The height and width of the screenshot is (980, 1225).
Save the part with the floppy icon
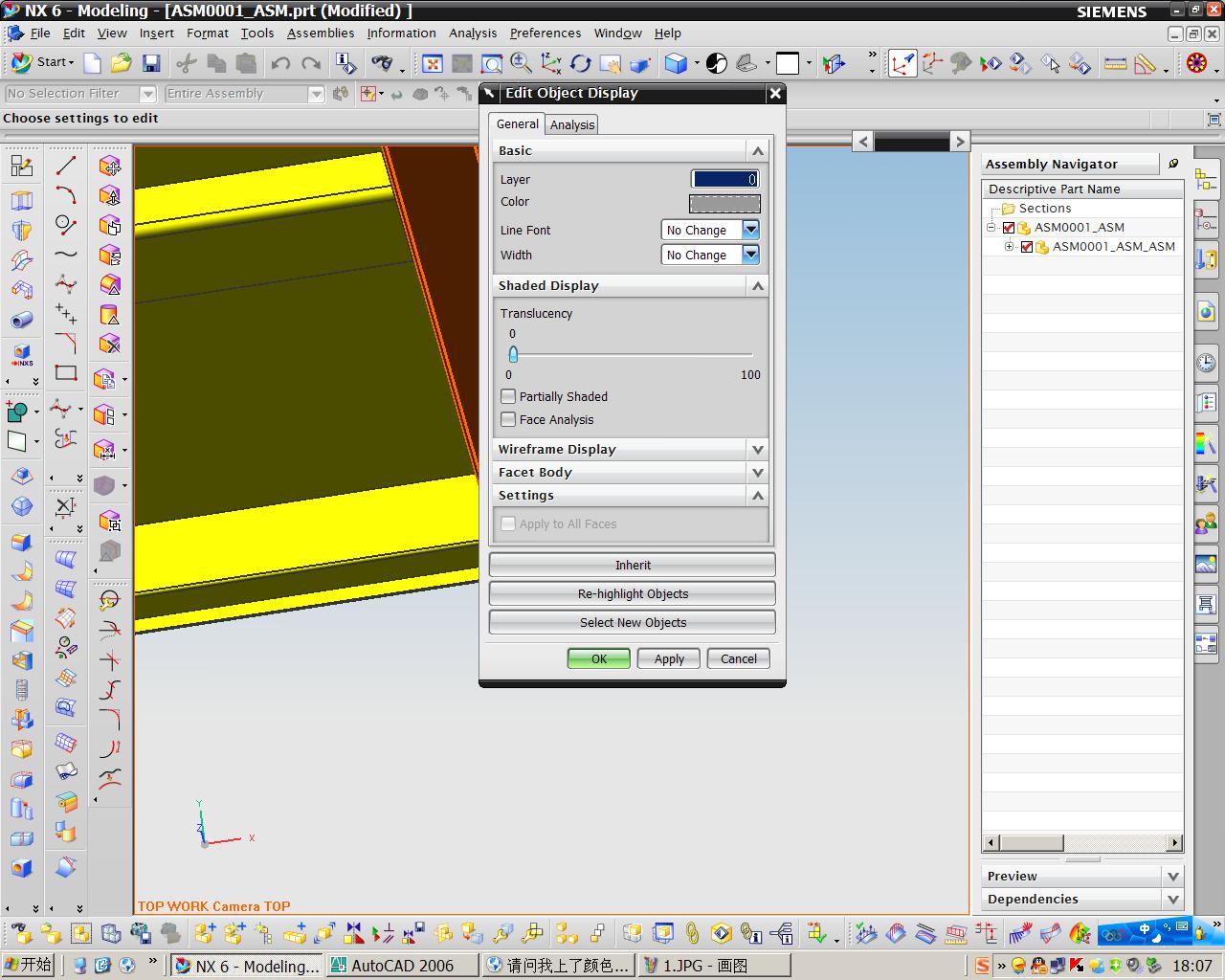(151, 63)
